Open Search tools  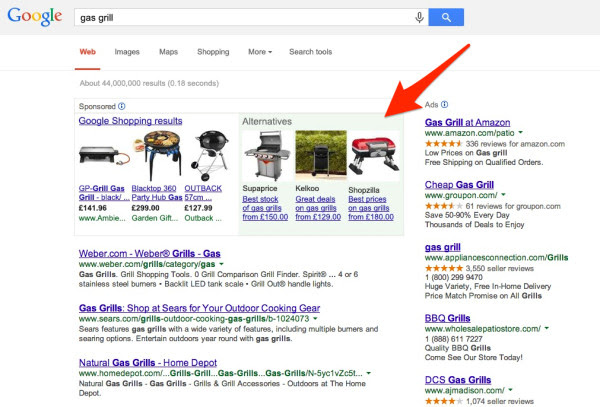pos(310,52)
